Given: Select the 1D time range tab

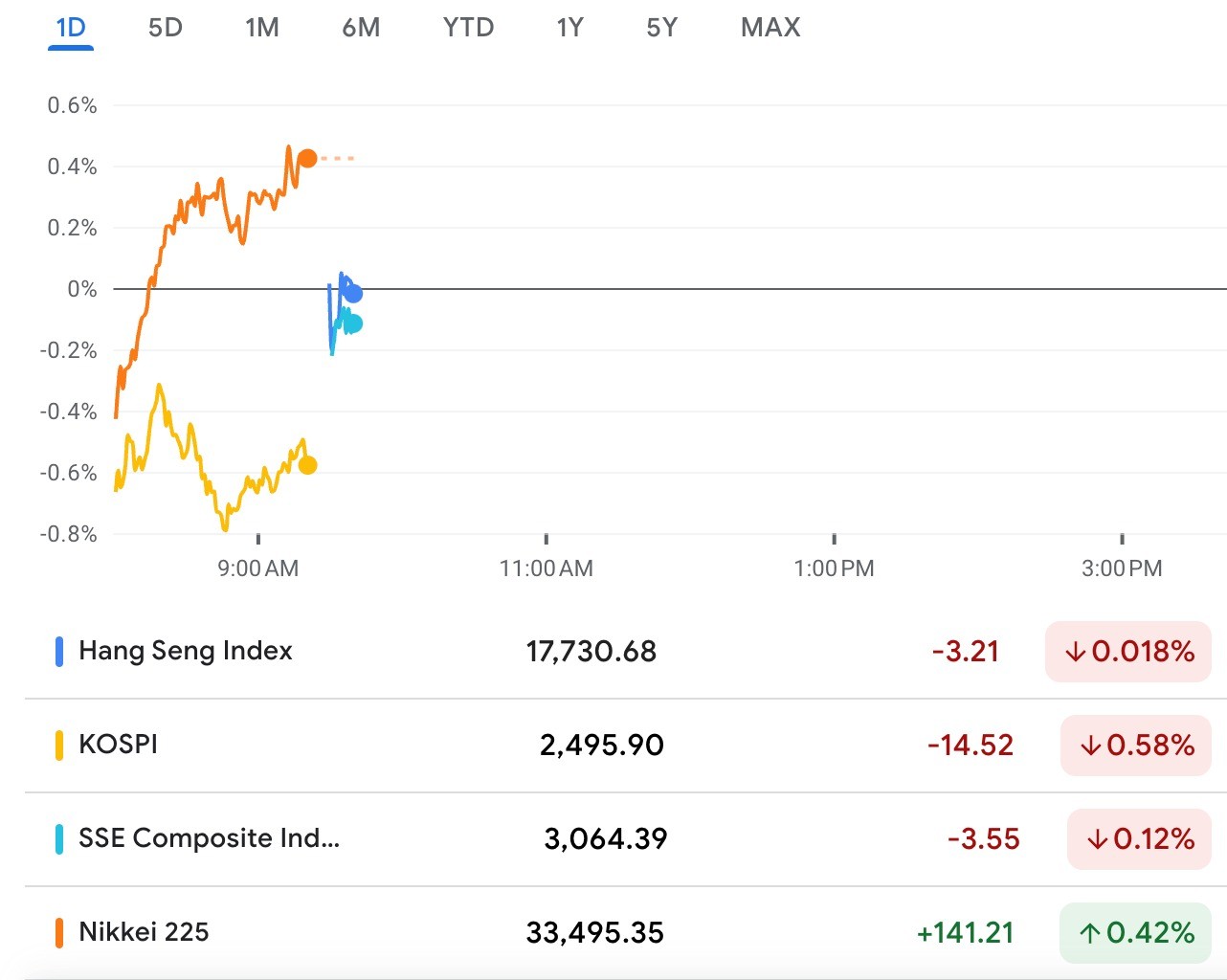Looking at the screenshot, I should pos(71,28).
